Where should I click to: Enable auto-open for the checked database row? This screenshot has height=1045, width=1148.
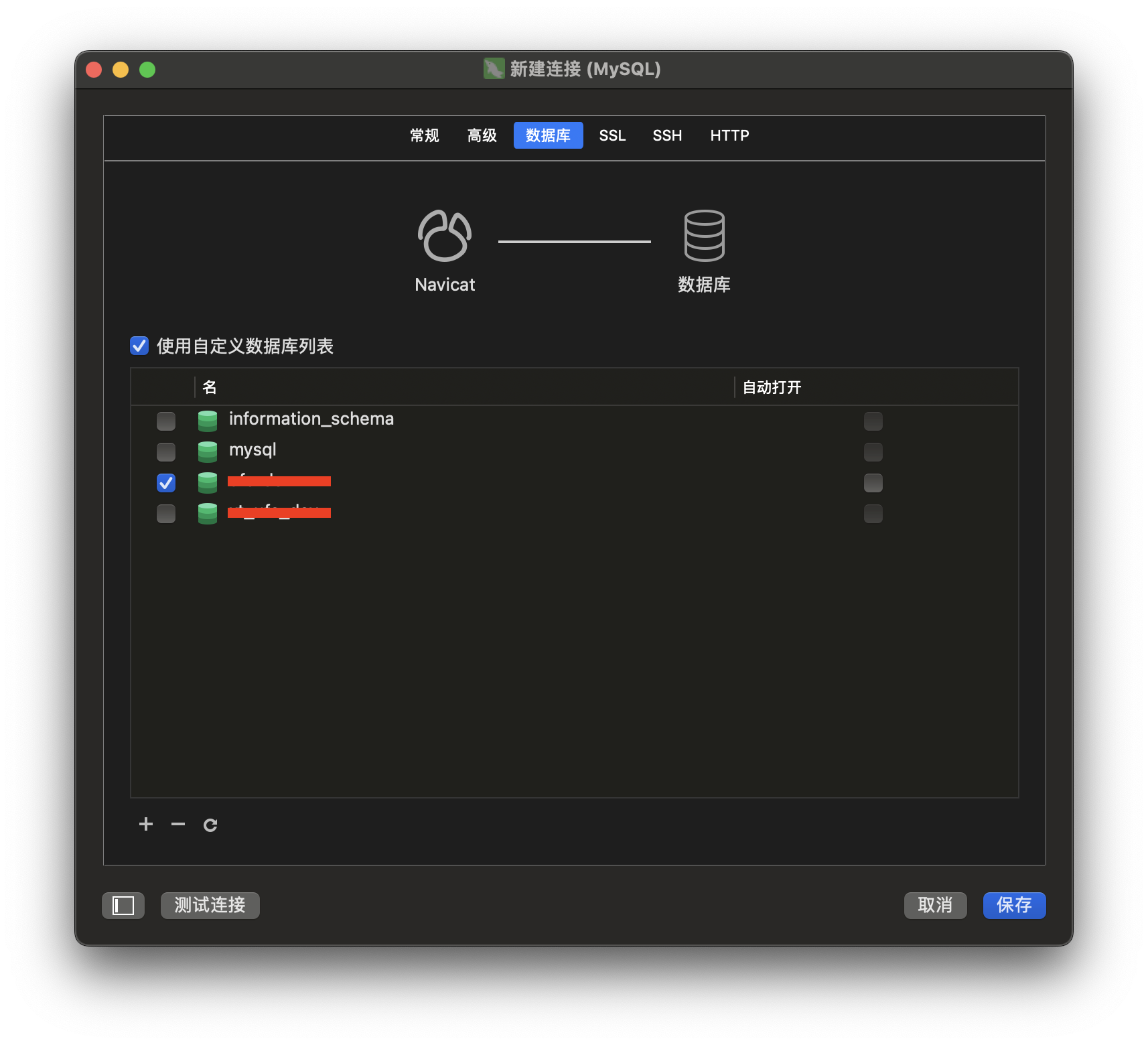pyautogui.click(x=873, y=482)
